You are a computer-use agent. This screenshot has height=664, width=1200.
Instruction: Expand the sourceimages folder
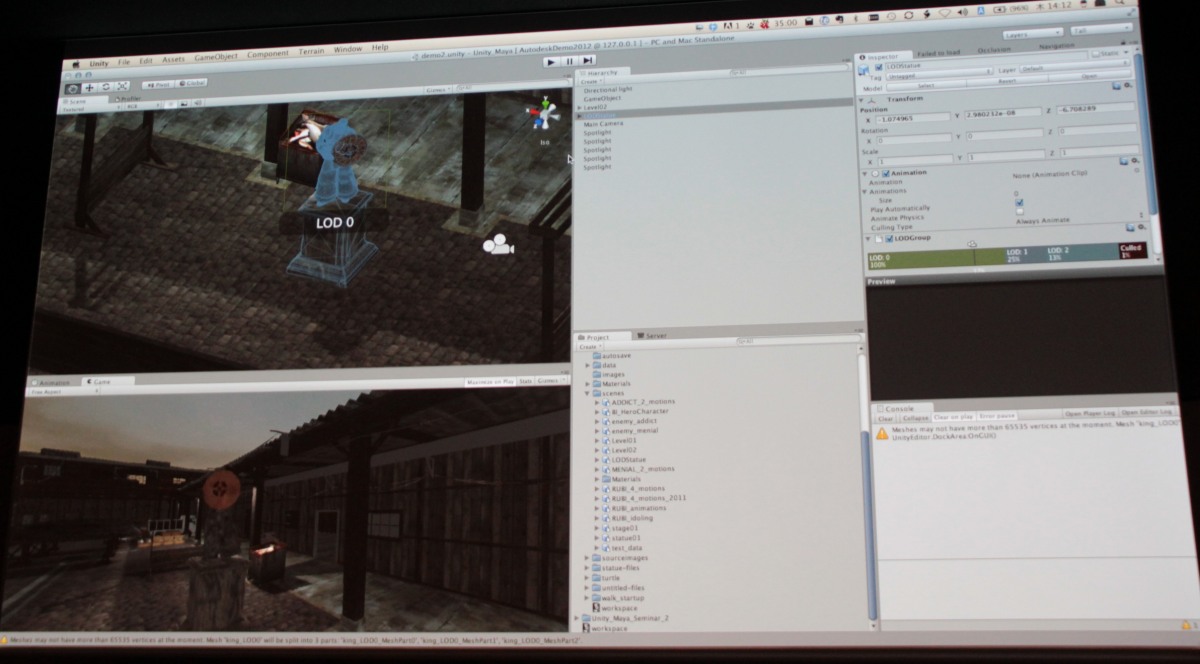(x=588, y=557)
